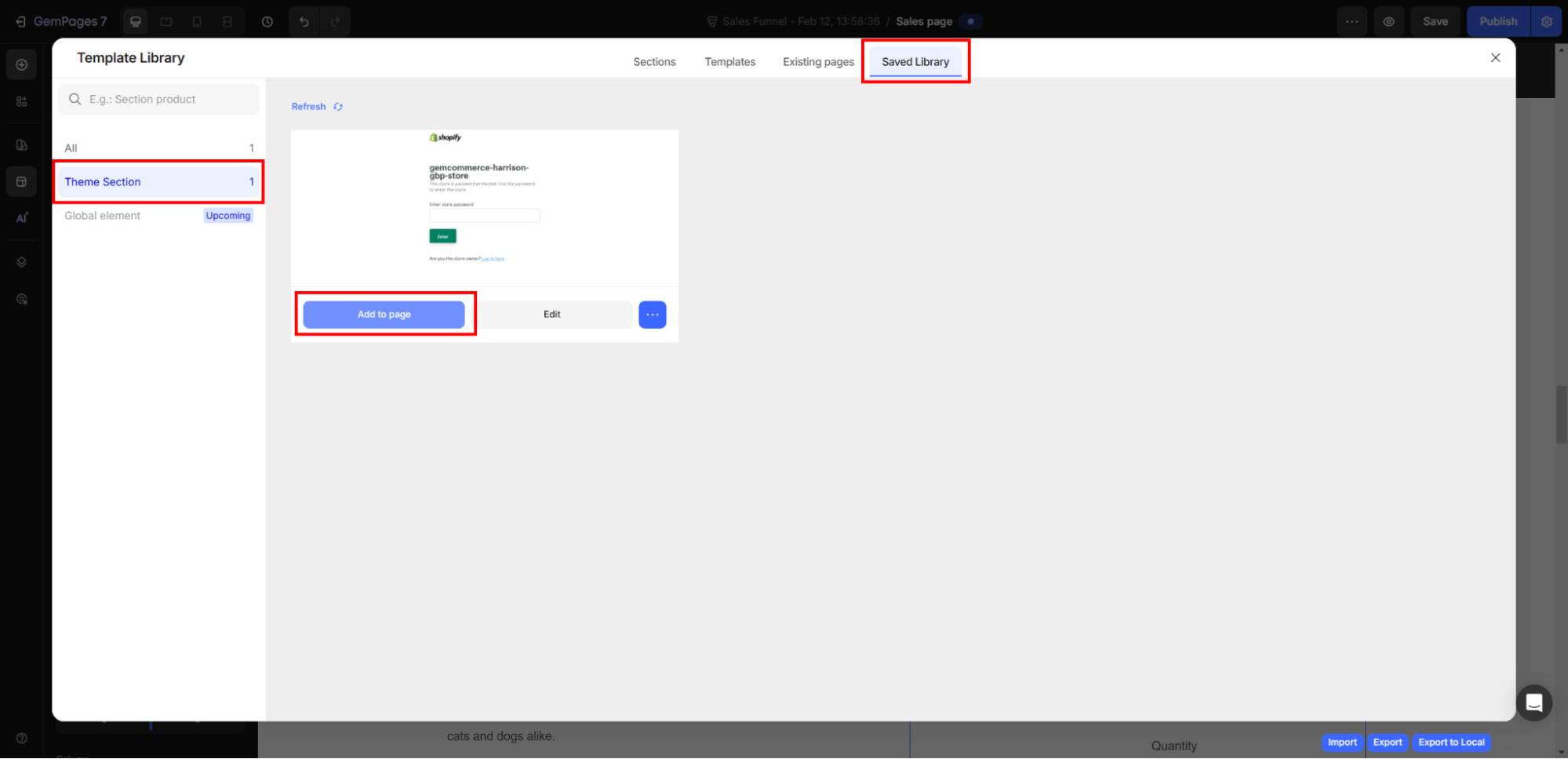Open the Add elements panel in left sidebar
The width and height of the screenshot is (1568, 759).
point(21,64)
